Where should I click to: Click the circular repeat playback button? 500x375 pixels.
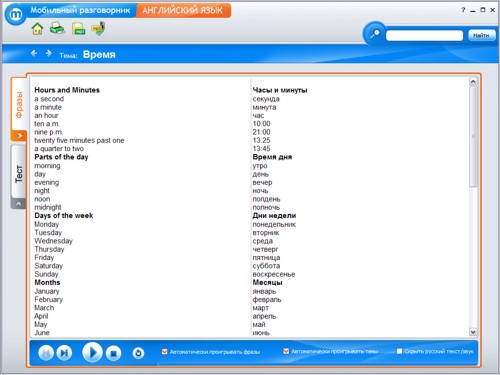138,353
